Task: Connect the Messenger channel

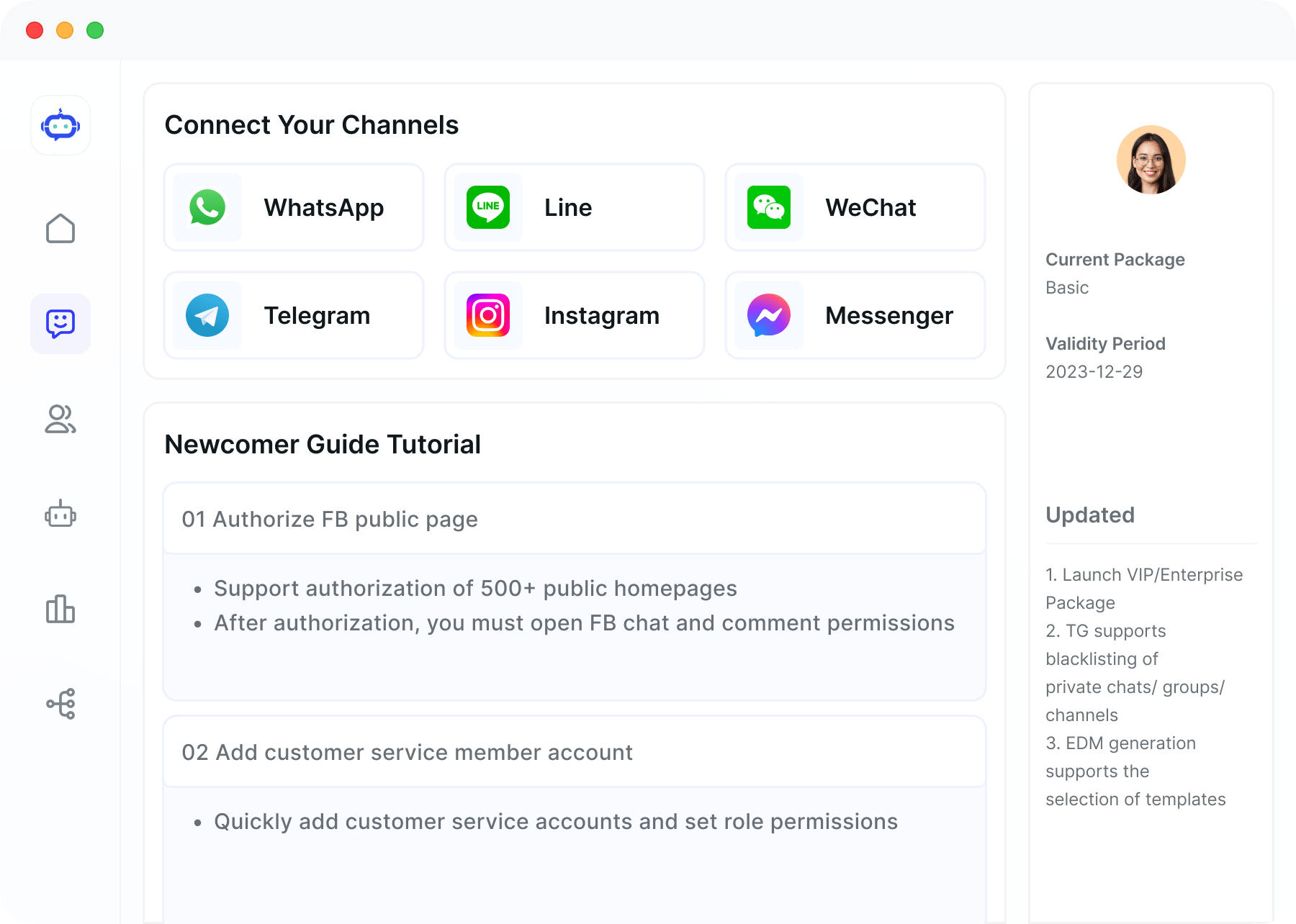Action: [855, 315]
